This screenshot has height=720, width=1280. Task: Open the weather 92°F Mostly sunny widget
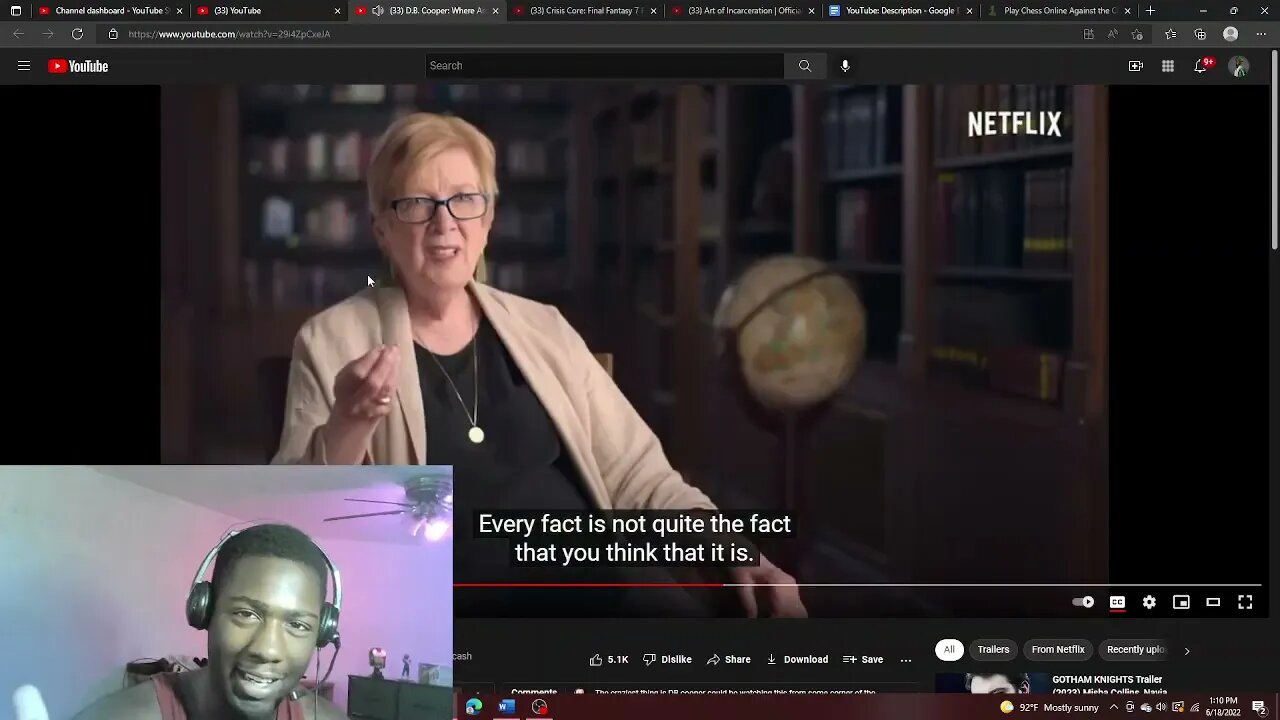[1049, 707]
